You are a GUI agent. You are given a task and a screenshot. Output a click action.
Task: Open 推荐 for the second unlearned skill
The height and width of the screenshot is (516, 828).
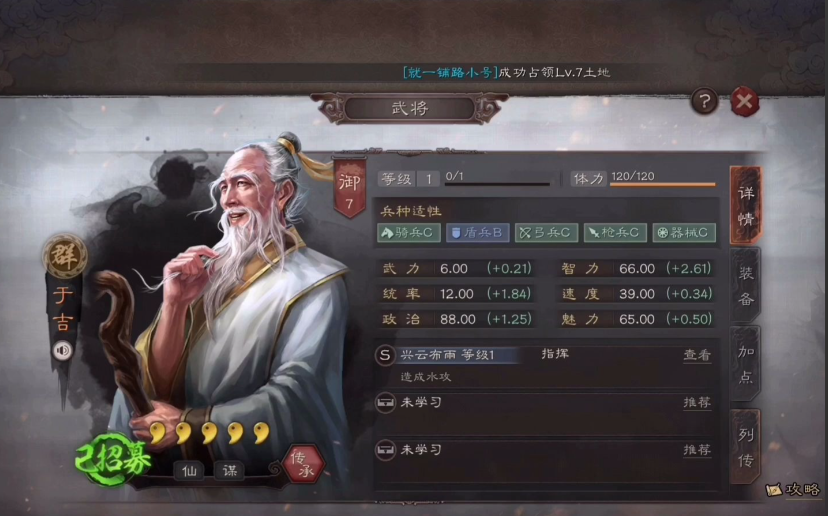(697, 450)
